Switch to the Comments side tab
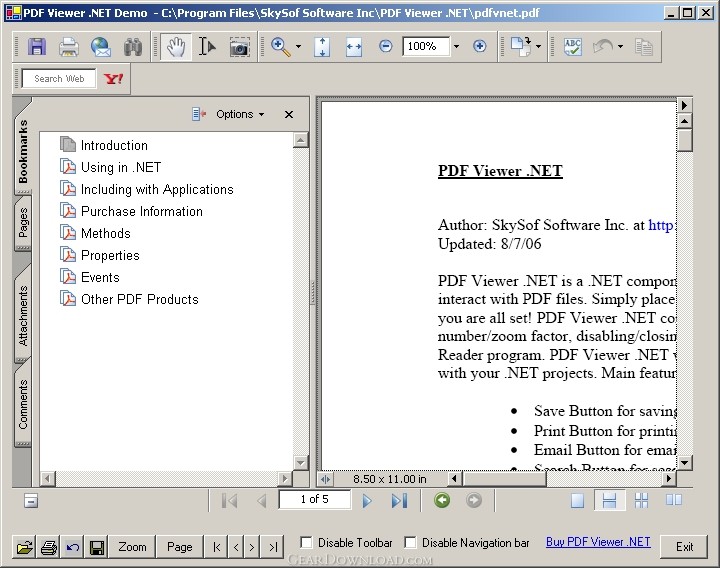 [x=23, y=405]
